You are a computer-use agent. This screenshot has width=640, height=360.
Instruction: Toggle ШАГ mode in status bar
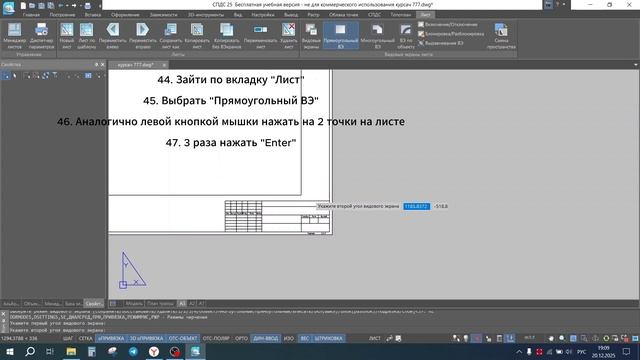click(68, 338)
